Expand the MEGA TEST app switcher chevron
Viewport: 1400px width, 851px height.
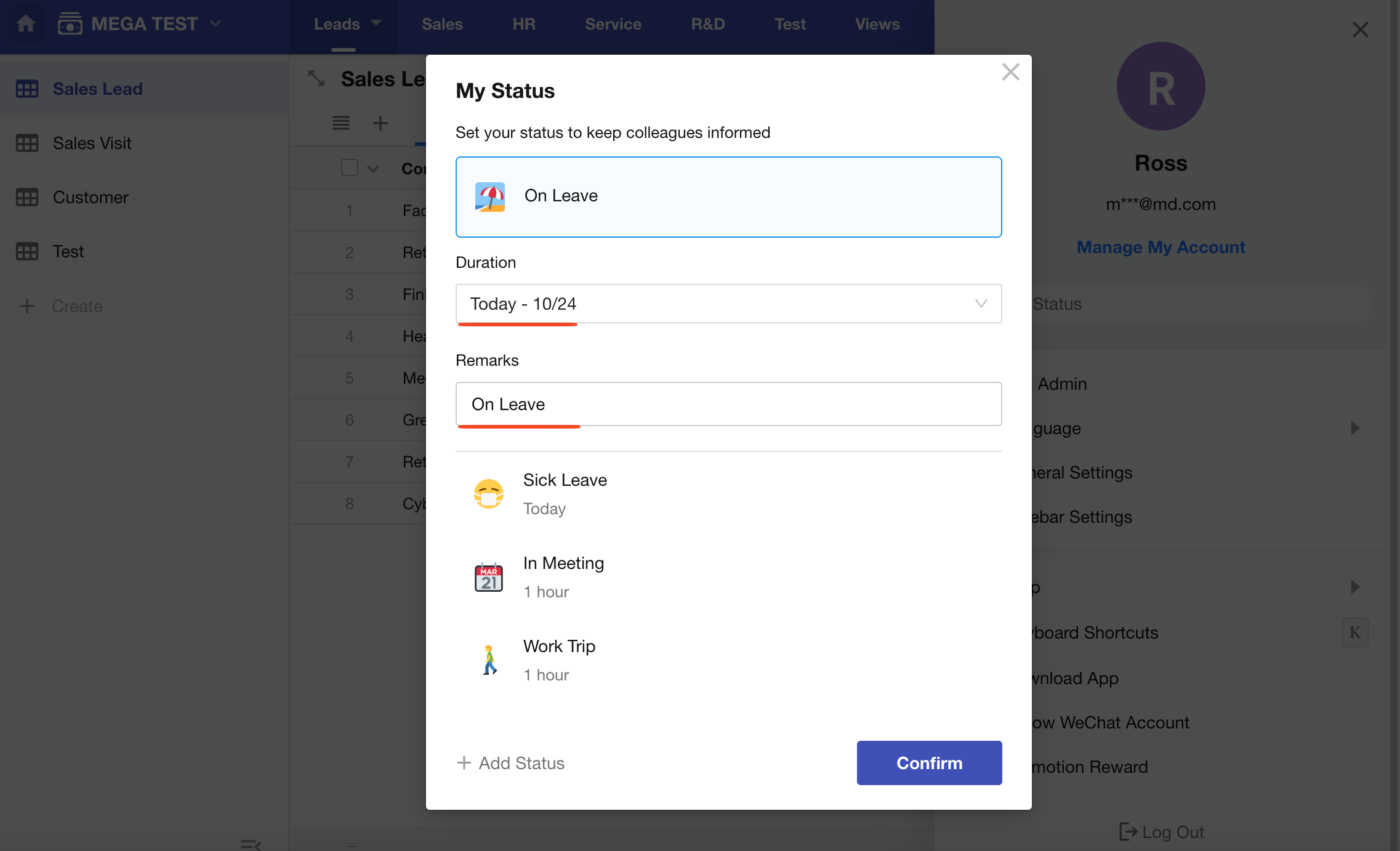pos(215,24)
